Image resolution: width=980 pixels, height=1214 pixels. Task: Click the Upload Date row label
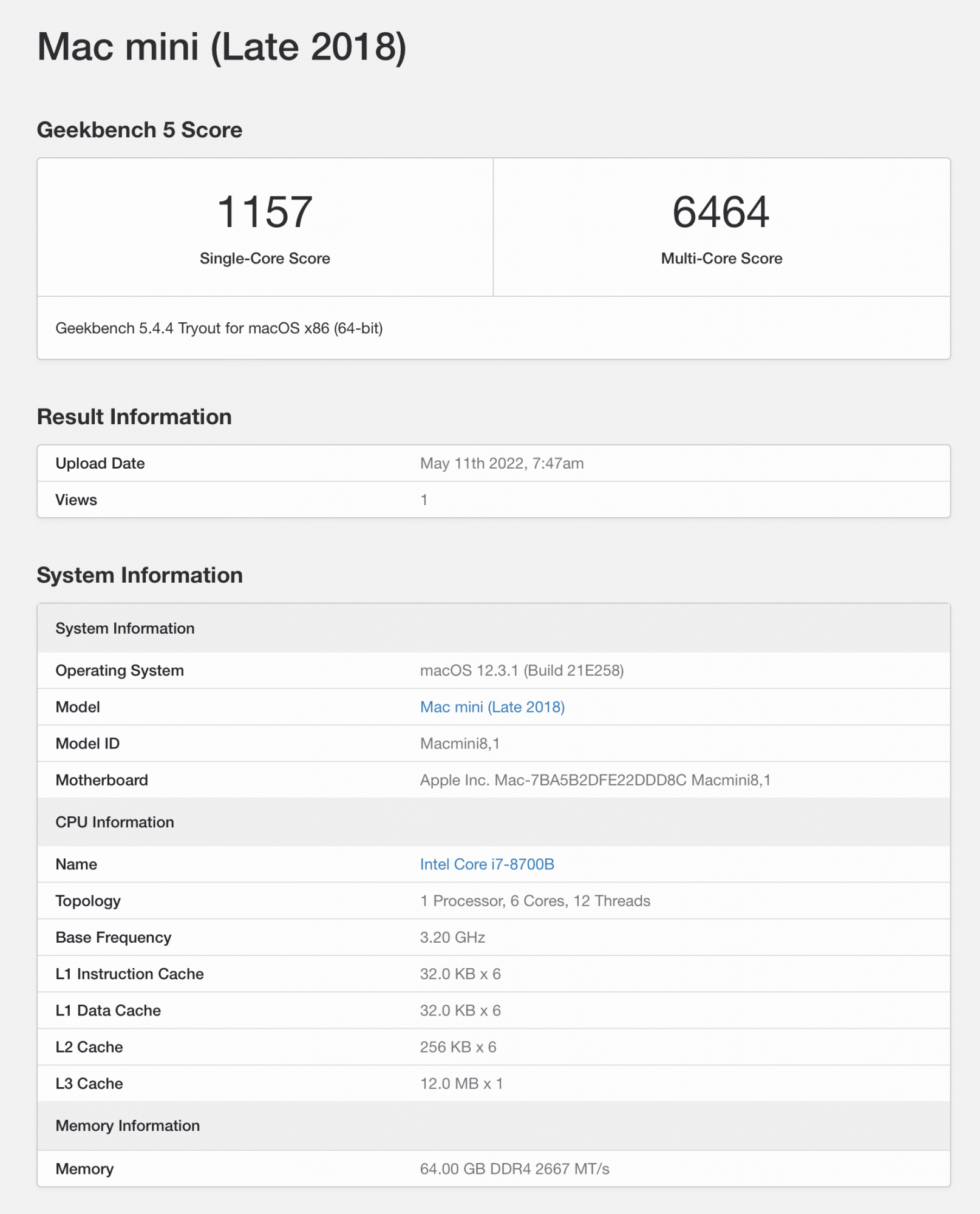tap(100, 463)
